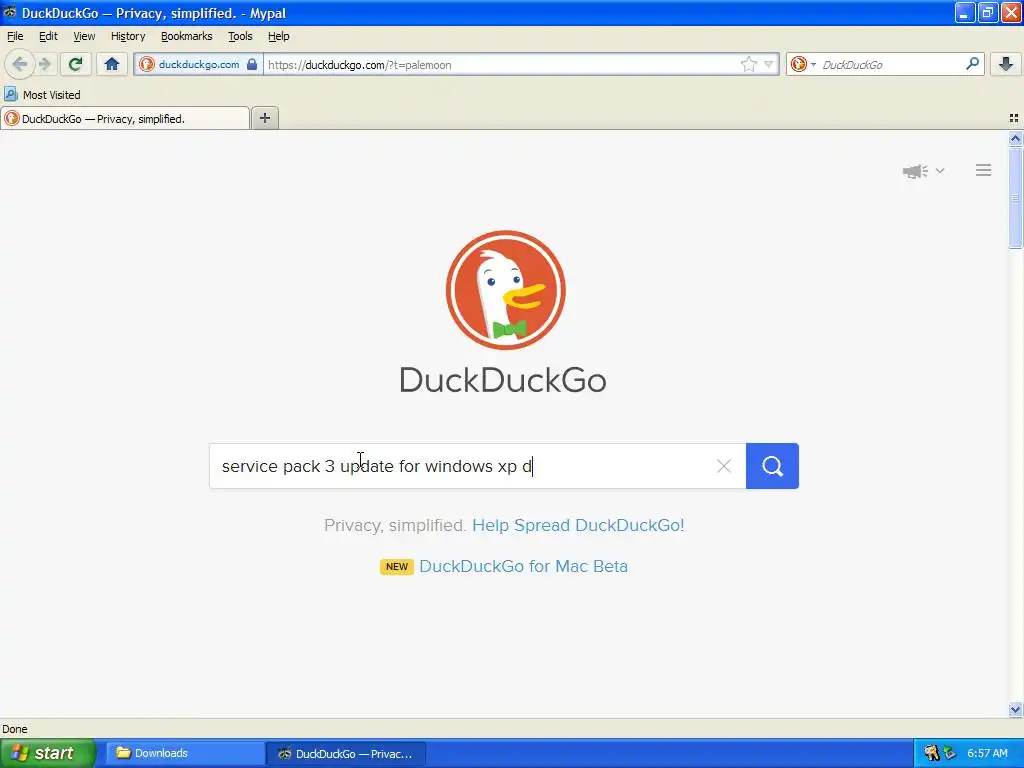
Task: Open the DuckDuckGo for Mac Beta link
Action: (x=523, y=566)
